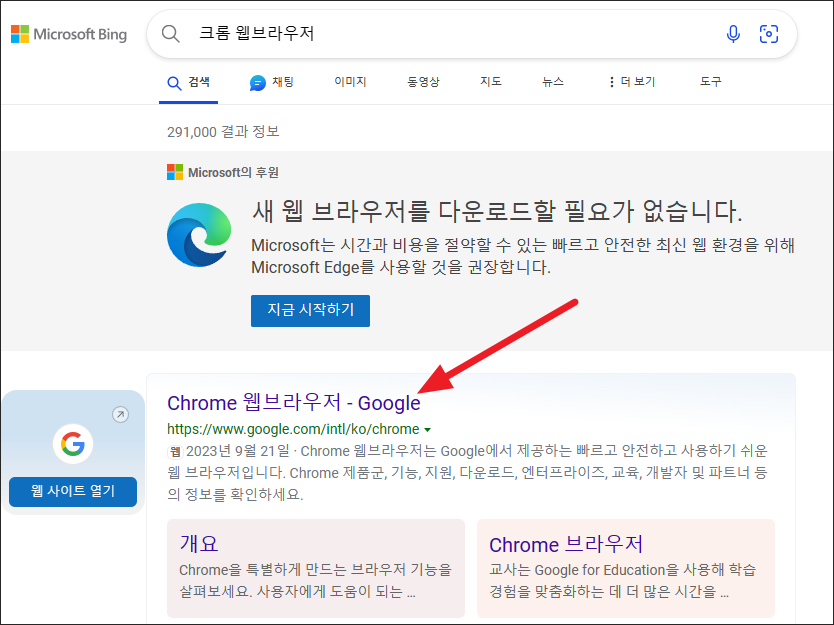
Task: Click the Microsoft Bing logo
Action: tap(69, 33)
